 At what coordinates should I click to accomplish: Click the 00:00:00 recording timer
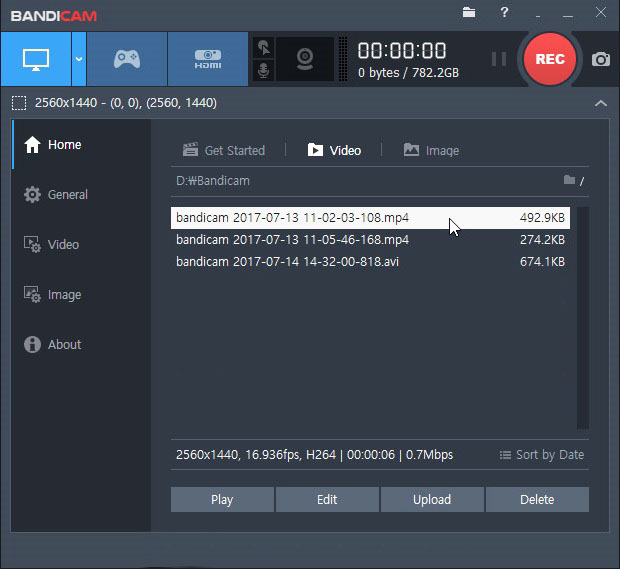(402, 51)
